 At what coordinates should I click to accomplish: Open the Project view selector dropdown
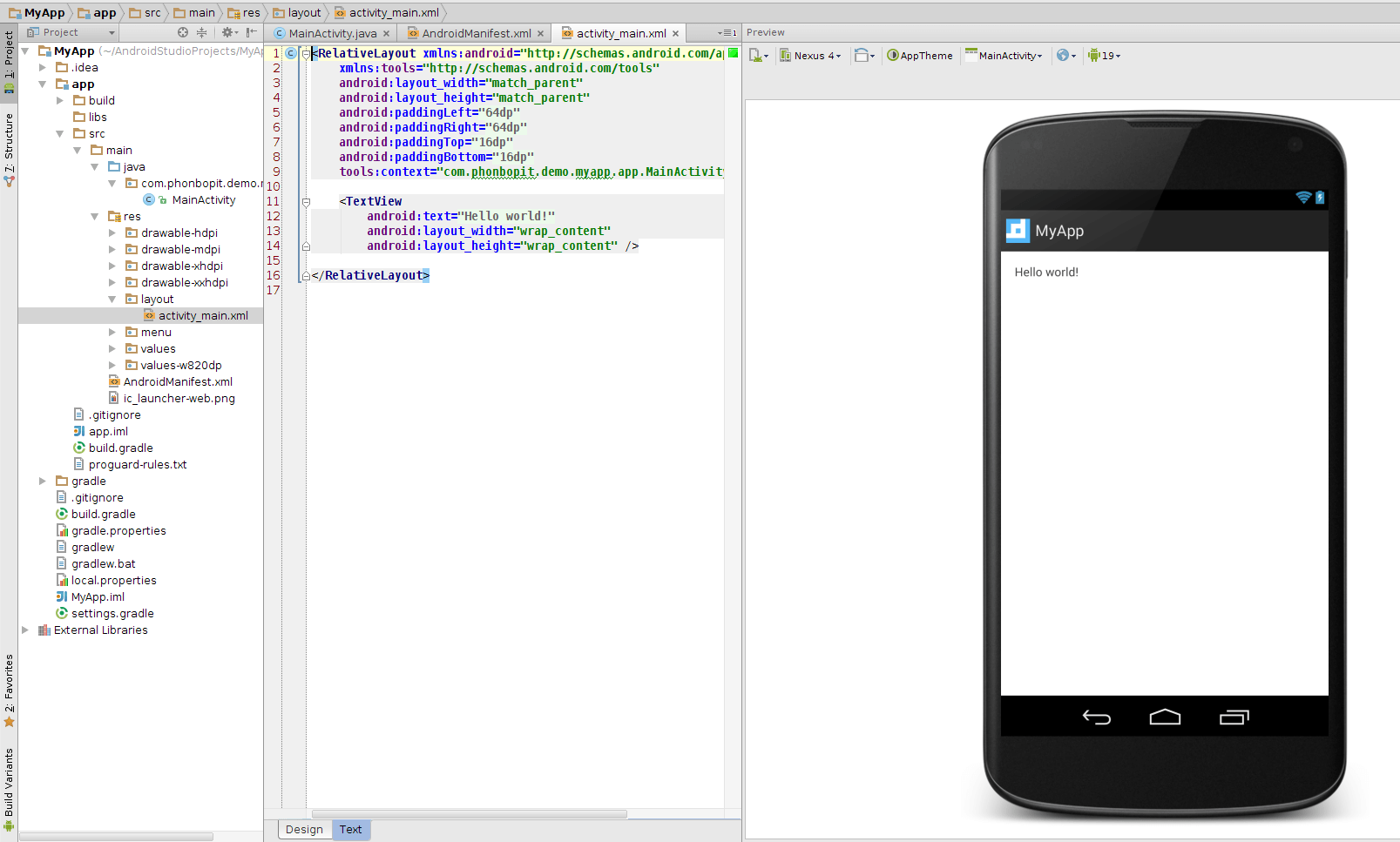pyautogui.click(x=71, y=32)
